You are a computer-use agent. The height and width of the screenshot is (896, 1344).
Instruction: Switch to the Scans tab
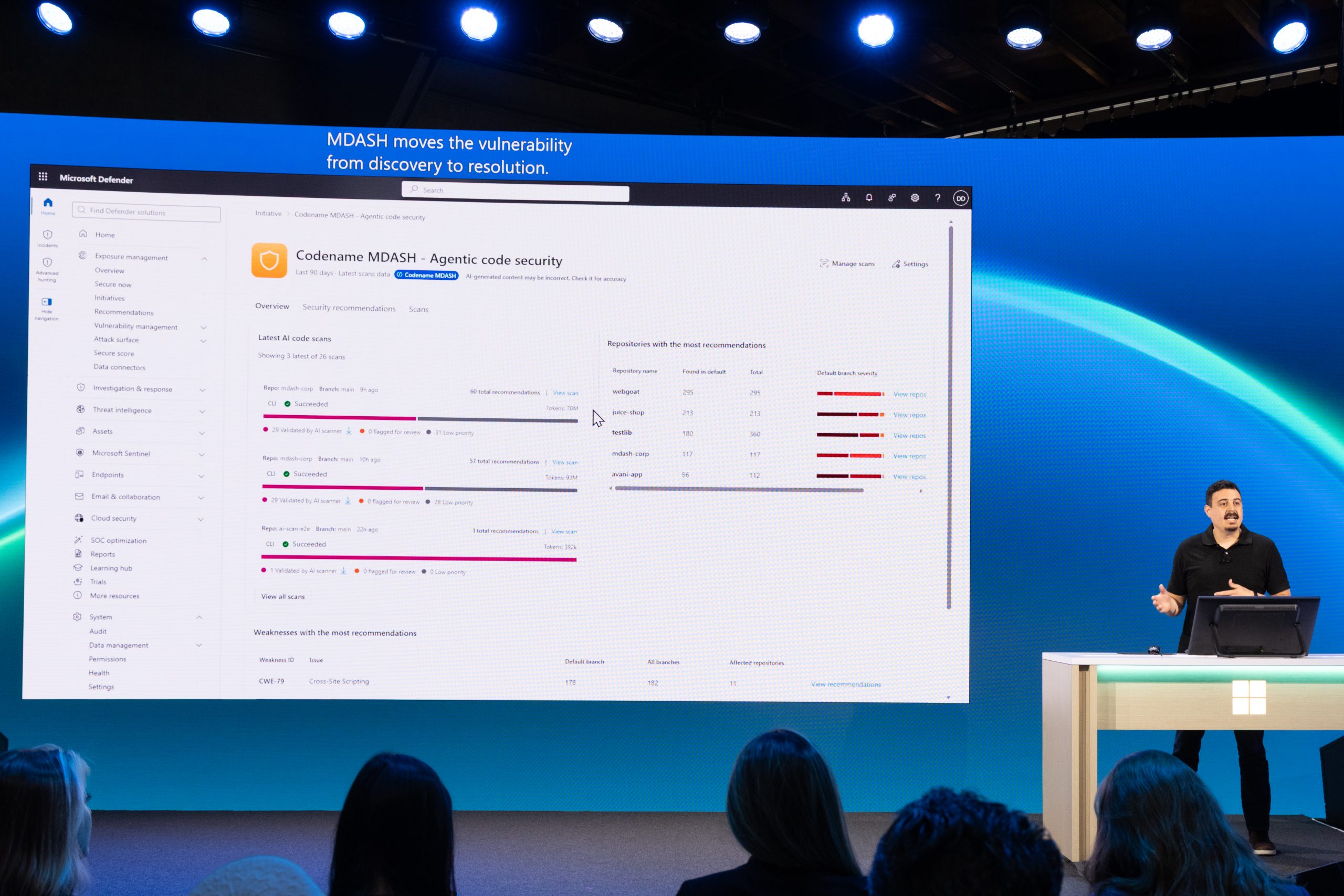click(419, 309)
